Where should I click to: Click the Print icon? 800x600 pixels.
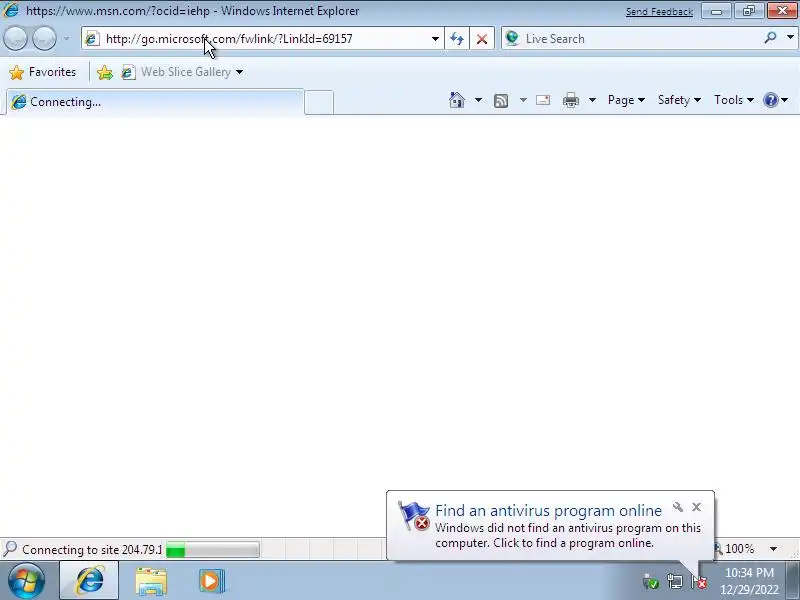tap(570, 100)
